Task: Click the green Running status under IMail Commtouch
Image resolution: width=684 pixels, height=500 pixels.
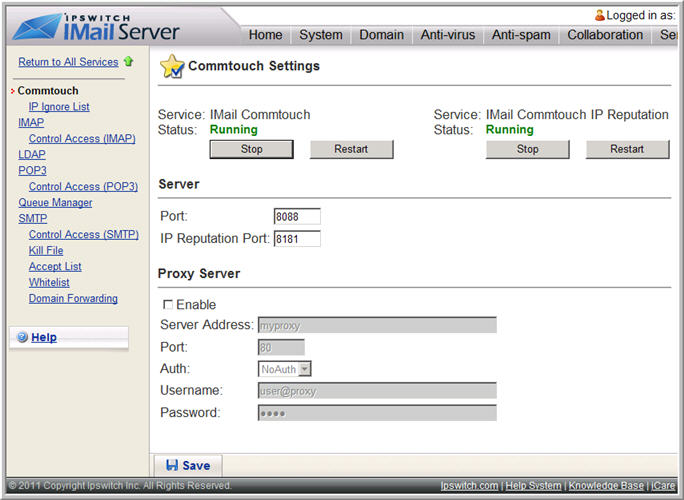Action: tap(233, 130)
